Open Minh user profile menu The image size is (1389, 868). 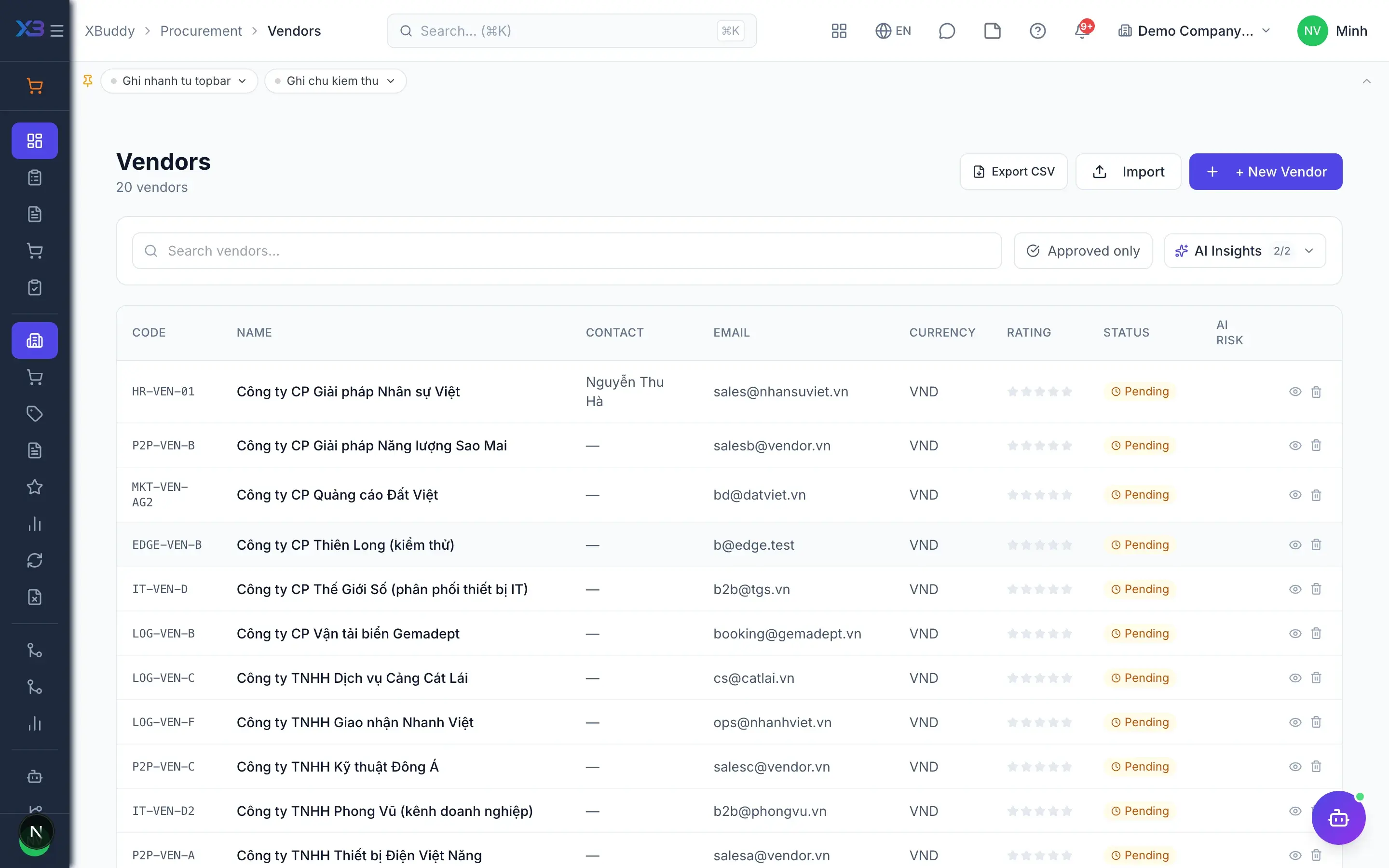(x=1332, y=31)
